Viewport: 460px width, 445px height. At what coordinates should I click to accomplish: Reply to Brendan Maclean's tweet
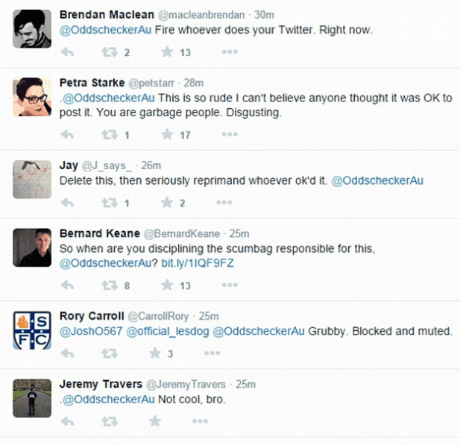pyautogui.click(x=68, y=52)
